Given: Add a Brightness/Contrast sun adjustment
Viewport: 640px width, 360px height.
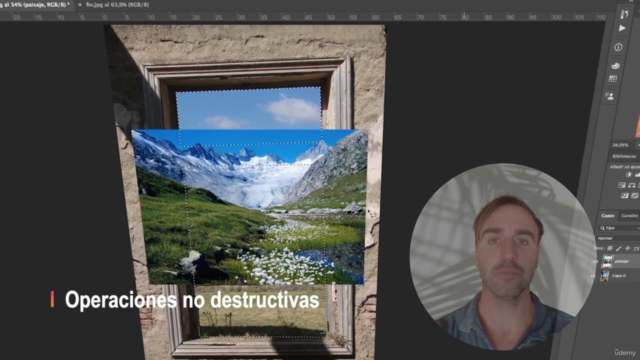Looking at the screenshot, I should point(628,175).
